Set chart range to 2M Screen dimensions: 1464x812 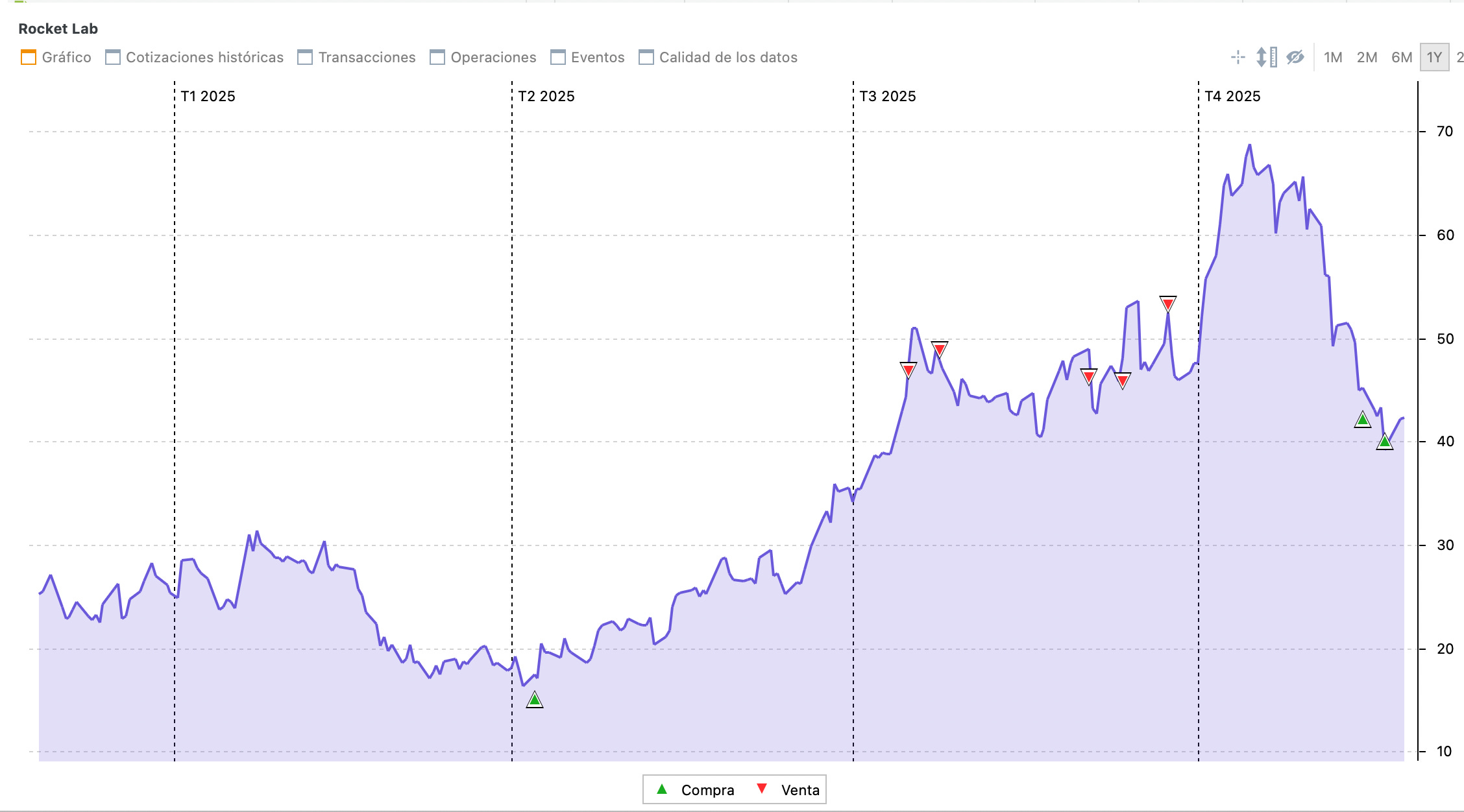point(1367,57)
